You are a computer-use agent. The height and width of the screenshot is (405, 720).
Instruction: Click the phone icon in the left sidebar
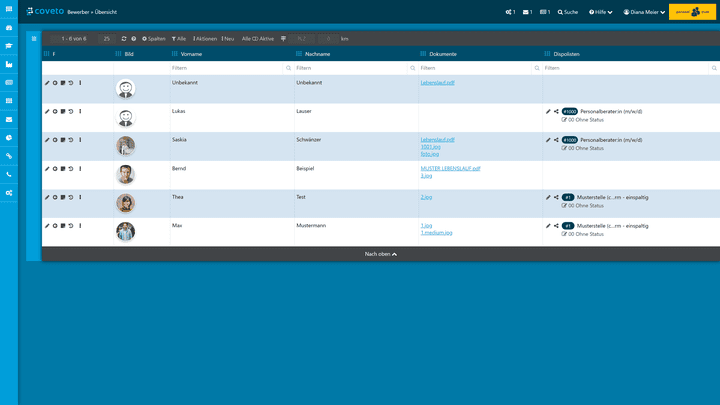coord(9,174)
